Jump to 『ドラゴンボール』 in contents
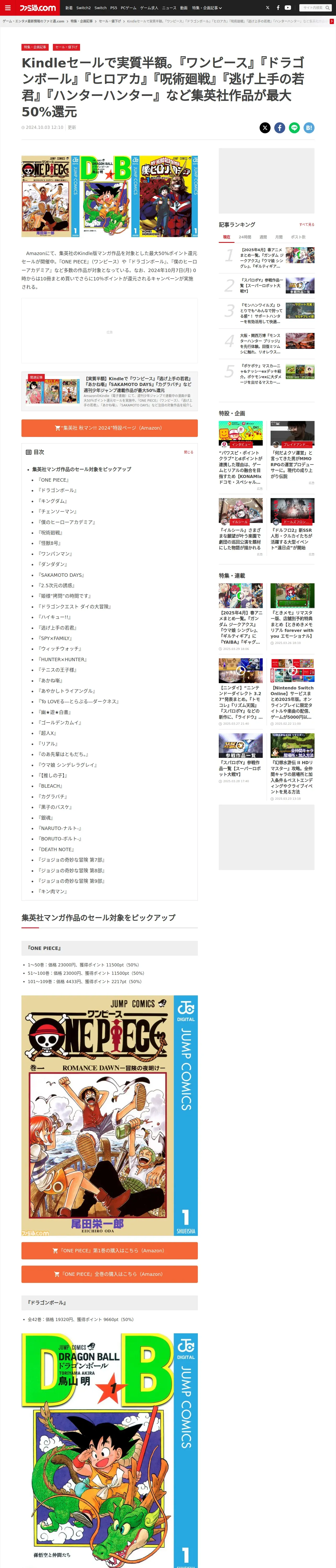The height and width of the screenshot is (1568, 336). coord(57,490)
